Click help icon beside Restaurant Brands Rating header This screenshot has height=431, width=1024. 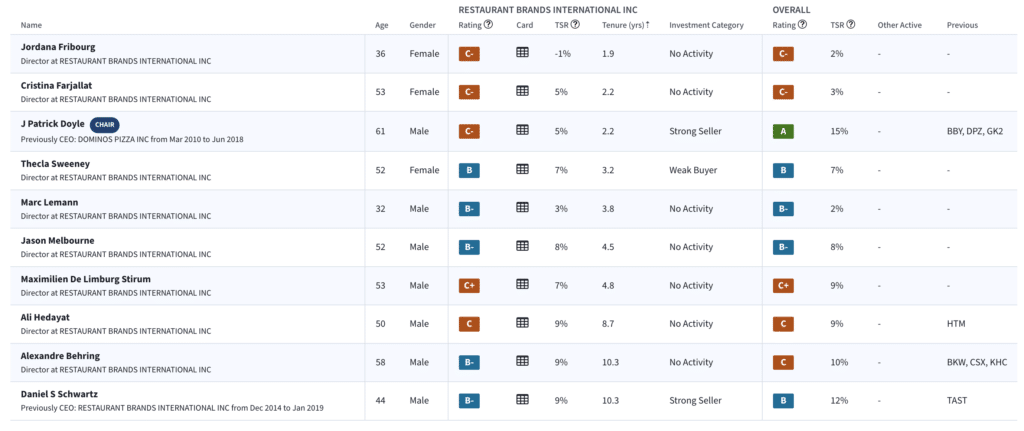coord(488,25)
